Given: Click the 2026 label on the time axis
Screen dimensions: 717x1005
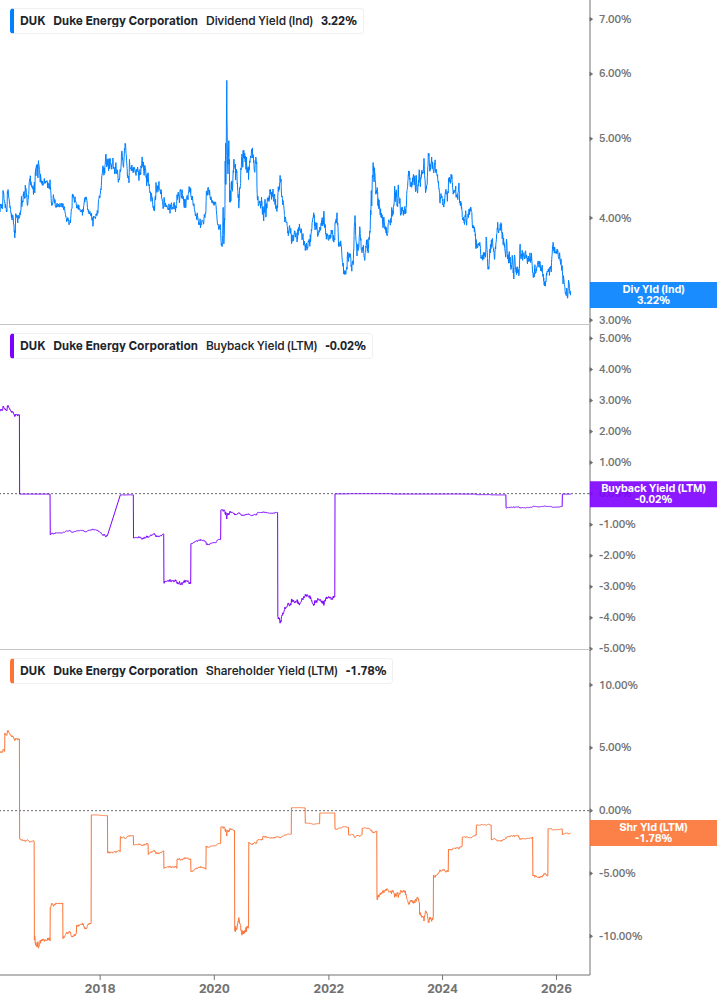Looking at the screenshot, I should click(x=556, y=988).
